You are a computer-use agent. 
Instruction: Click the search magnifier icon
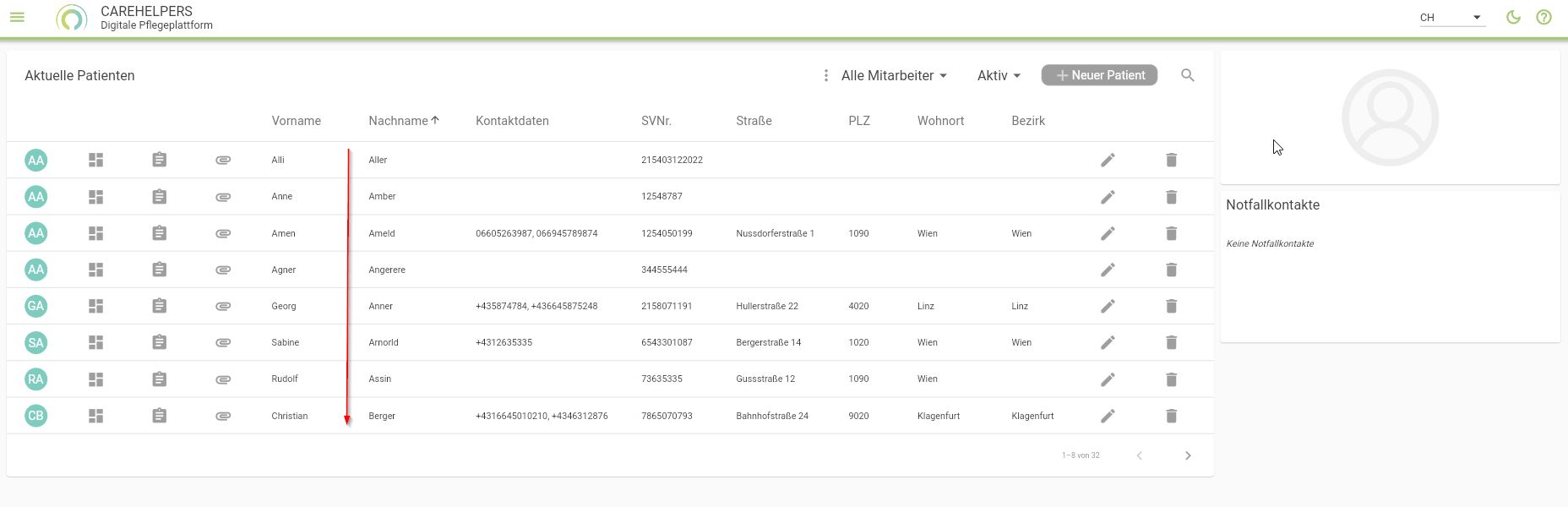point(1187,75)
